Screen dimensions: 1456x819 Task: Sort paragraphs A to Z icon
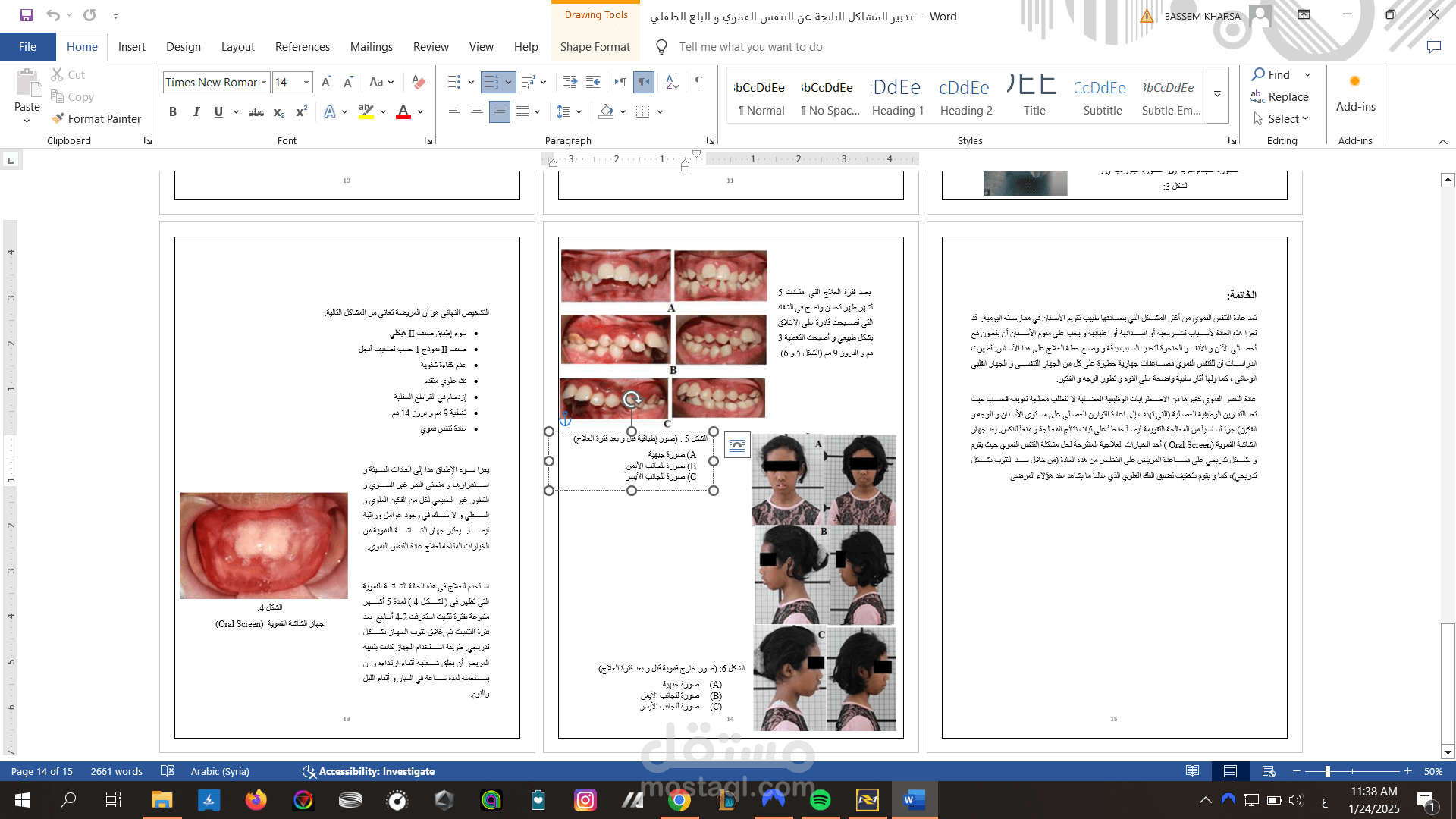pos(672,82)
